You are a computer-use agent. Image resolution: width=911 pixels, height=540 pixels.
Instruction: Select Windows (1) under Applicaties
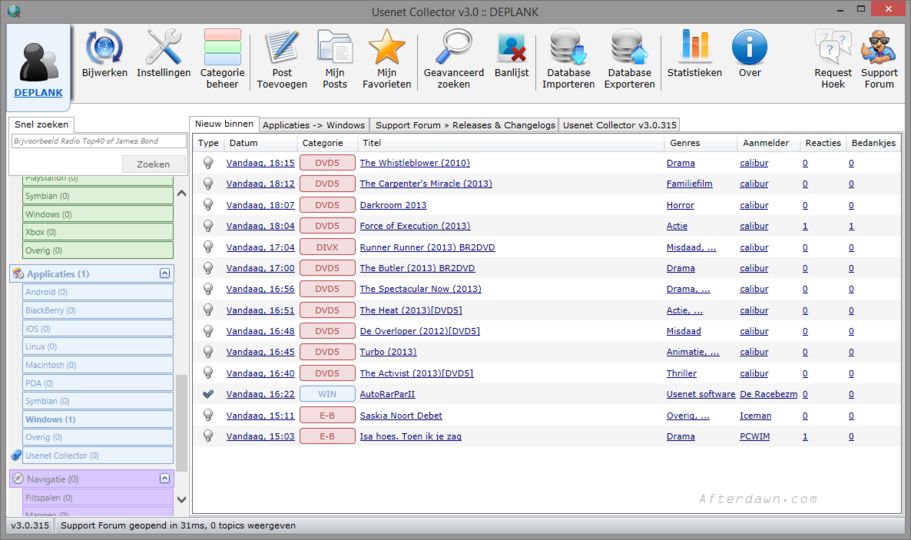click(x=98, y=419)
